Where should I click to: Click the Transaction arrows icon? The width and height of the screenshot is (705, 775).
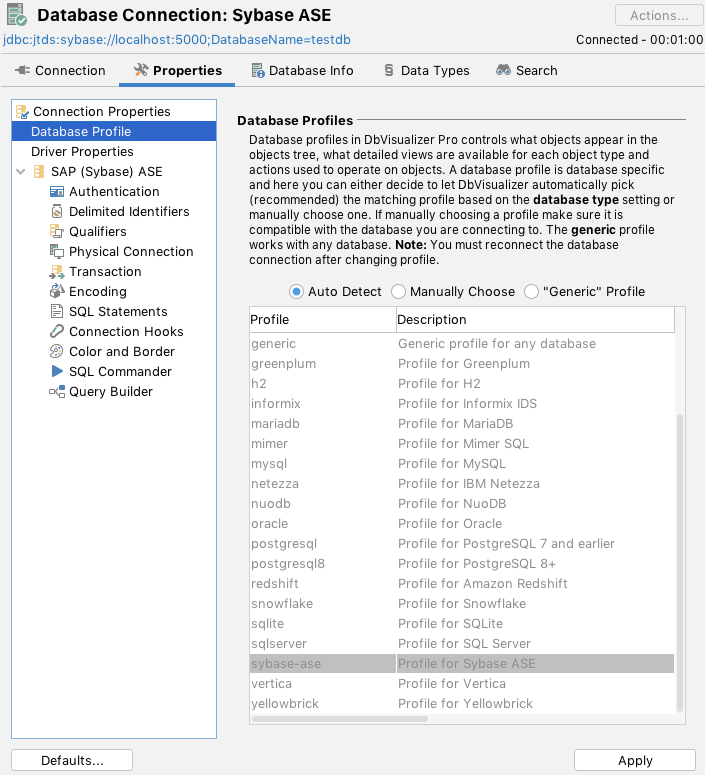click(x=57, y=271)
